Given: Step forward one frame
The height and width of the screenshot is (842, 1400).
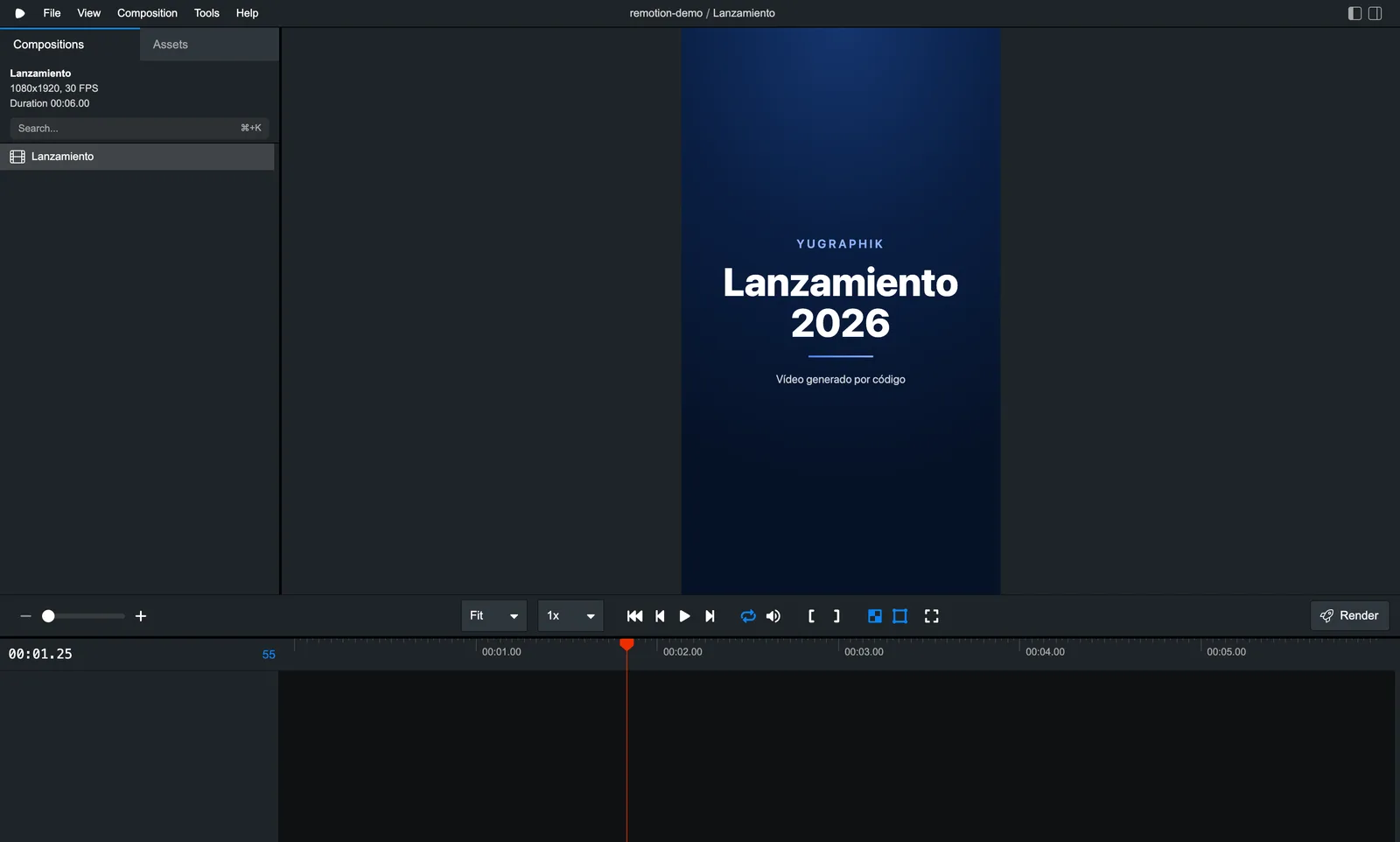Looking at the screenshot, I should pos(710,616).
